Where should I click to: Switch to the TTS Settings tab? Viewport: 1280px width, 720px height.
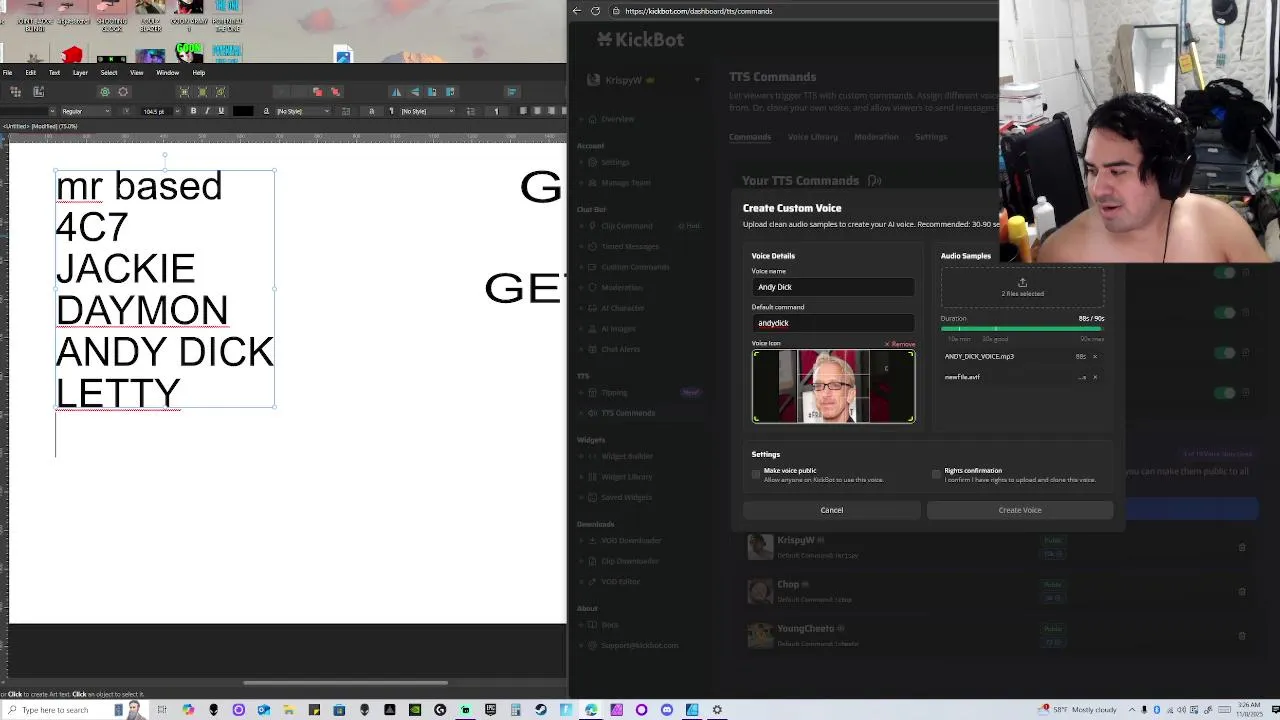point(930,137)
